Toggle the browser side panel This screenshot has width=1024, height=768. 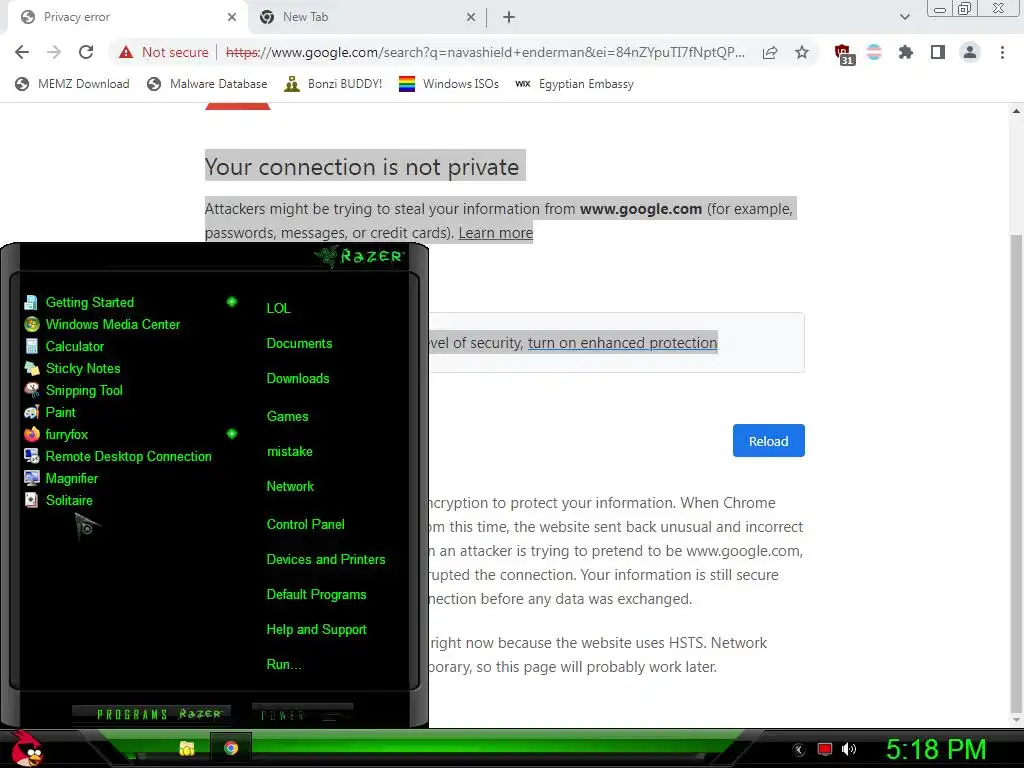938,52
